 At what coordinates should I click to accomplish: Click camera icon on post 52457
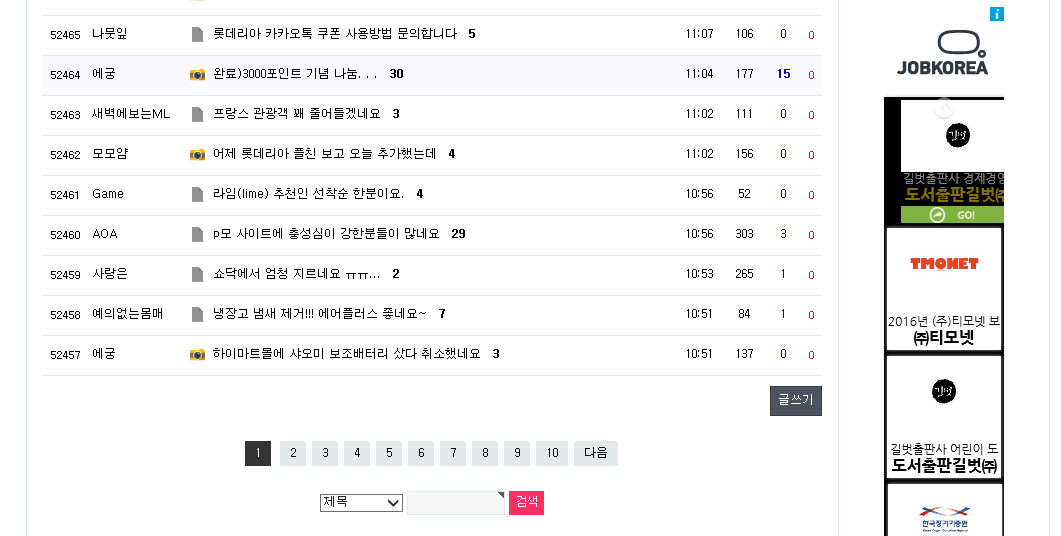197,355
